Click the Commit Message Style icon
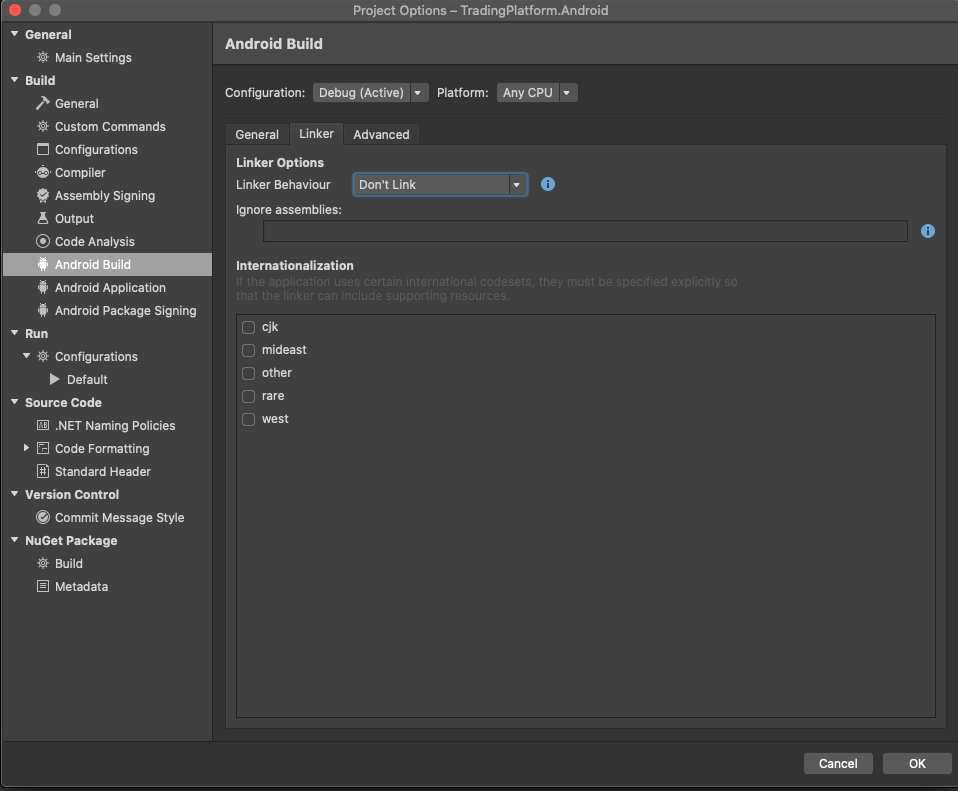 41,517
